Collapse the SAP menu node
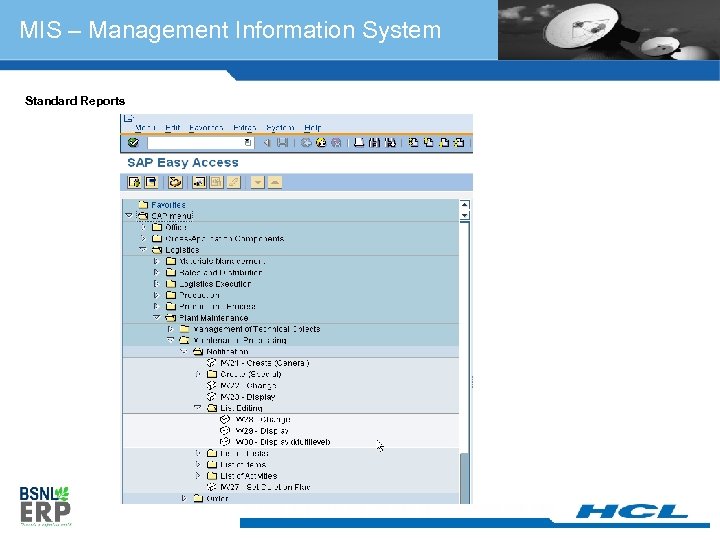 tap(129, 215)
